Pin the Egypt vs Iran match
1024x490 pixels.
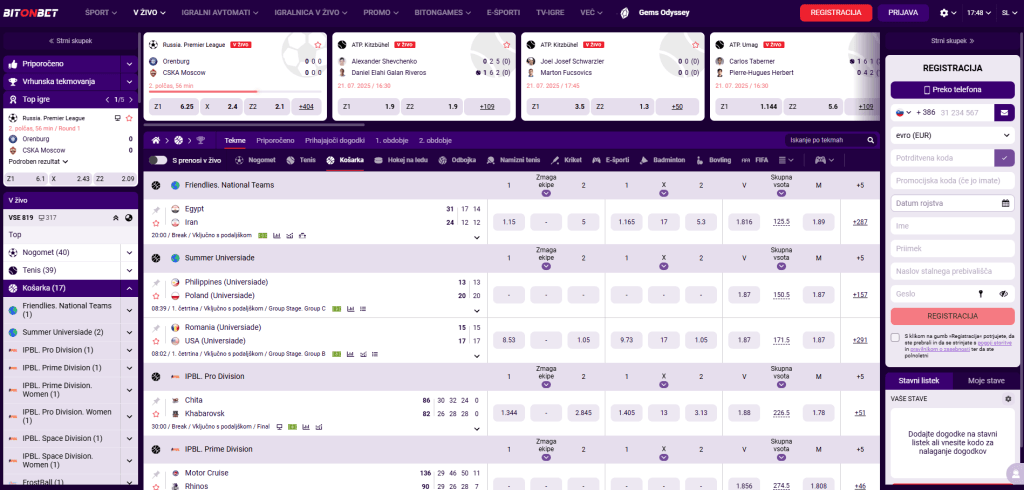coord(156,210)
